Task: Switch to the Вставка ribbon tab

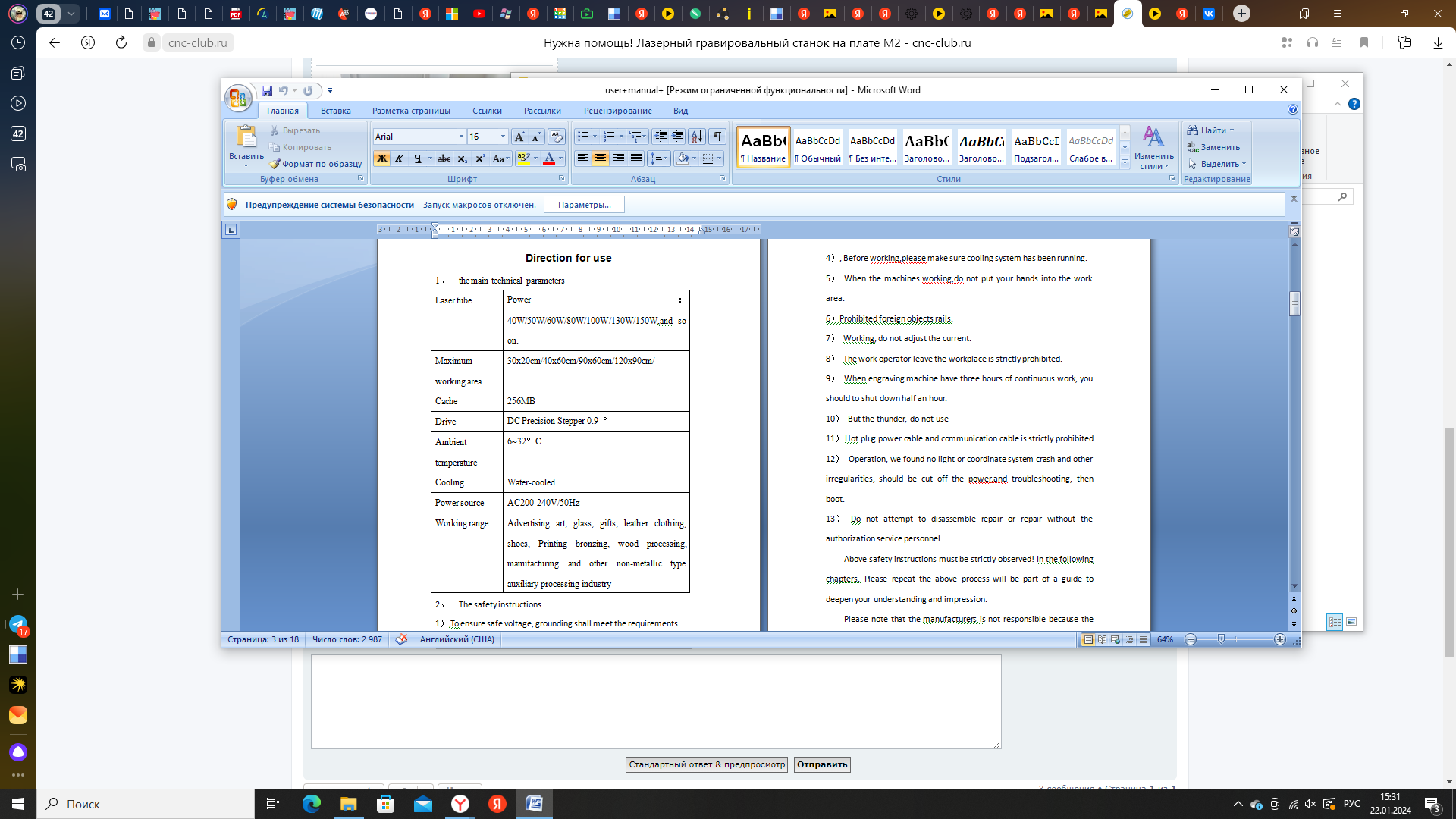Action: click(x=335, y=111)
